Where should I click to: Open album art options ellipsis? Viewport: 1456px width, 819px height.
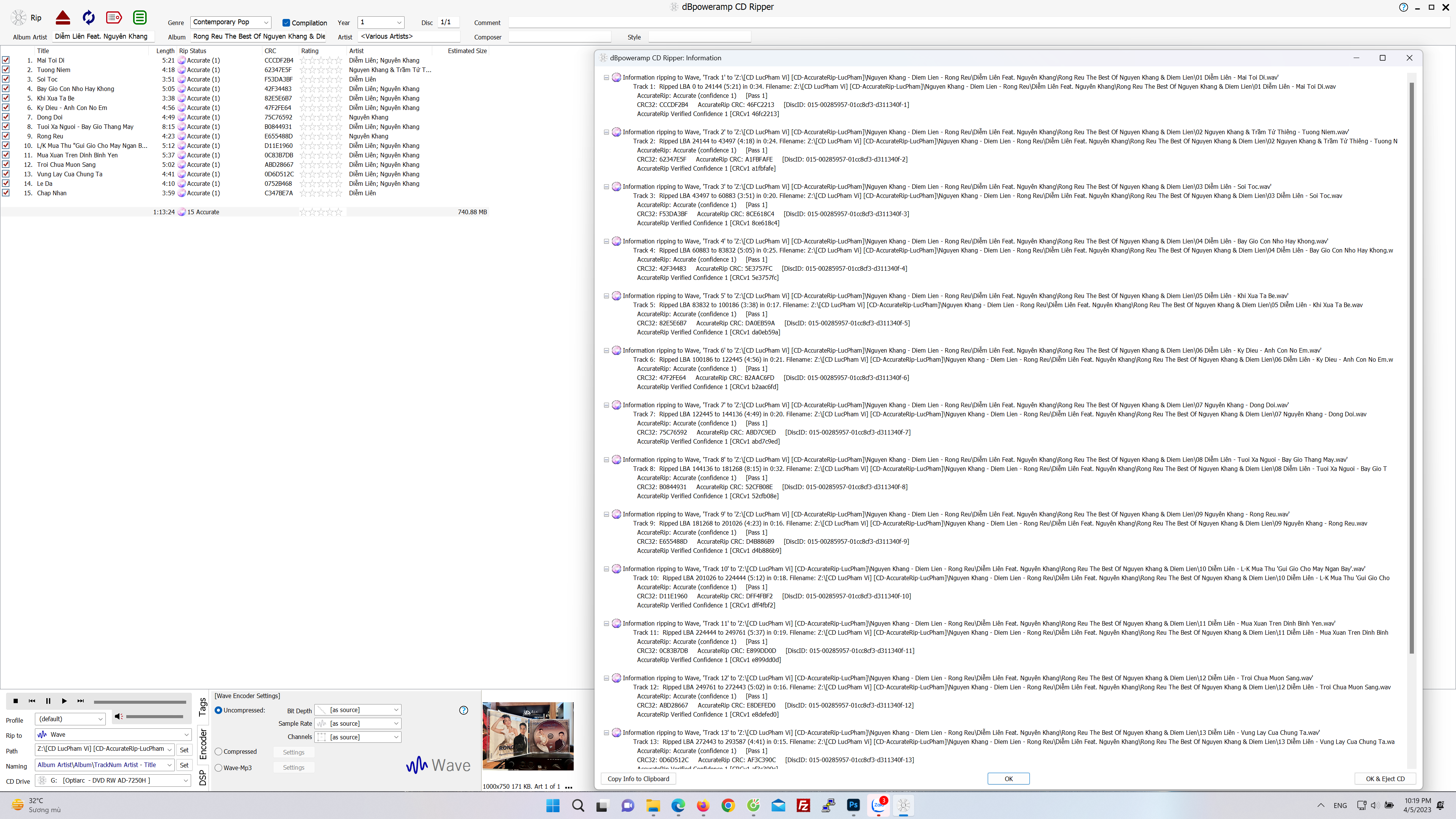click(569, 787)
